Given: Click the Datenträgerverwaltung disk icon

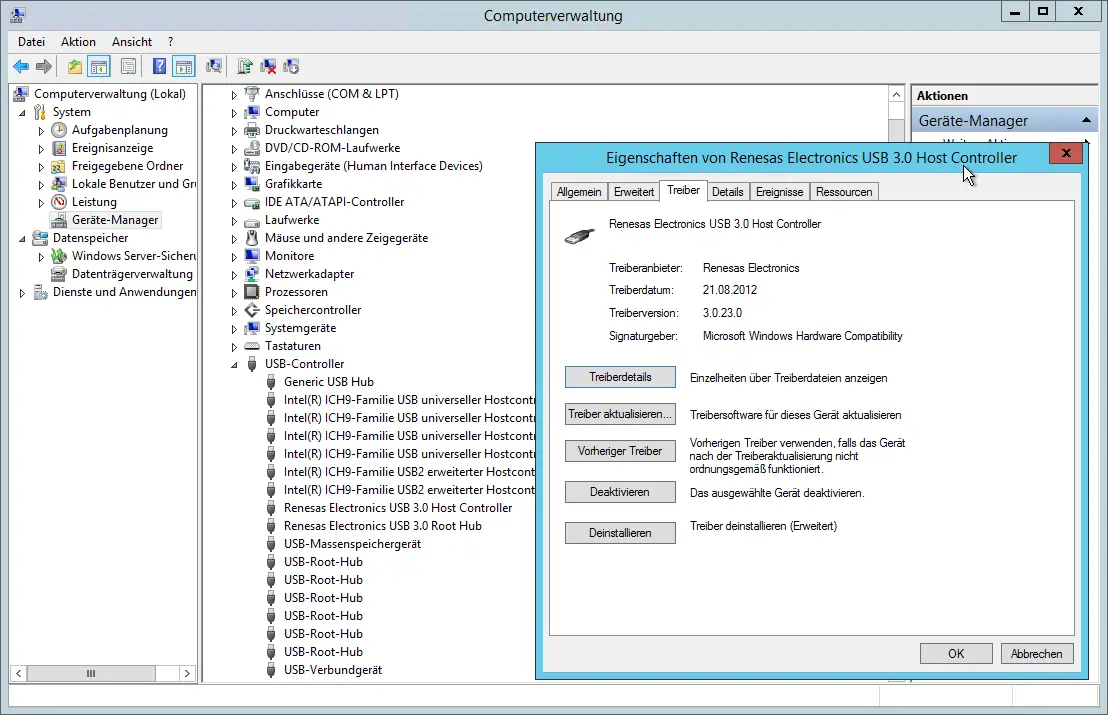Looking at the screenshot, I should (x=59, y=274).
